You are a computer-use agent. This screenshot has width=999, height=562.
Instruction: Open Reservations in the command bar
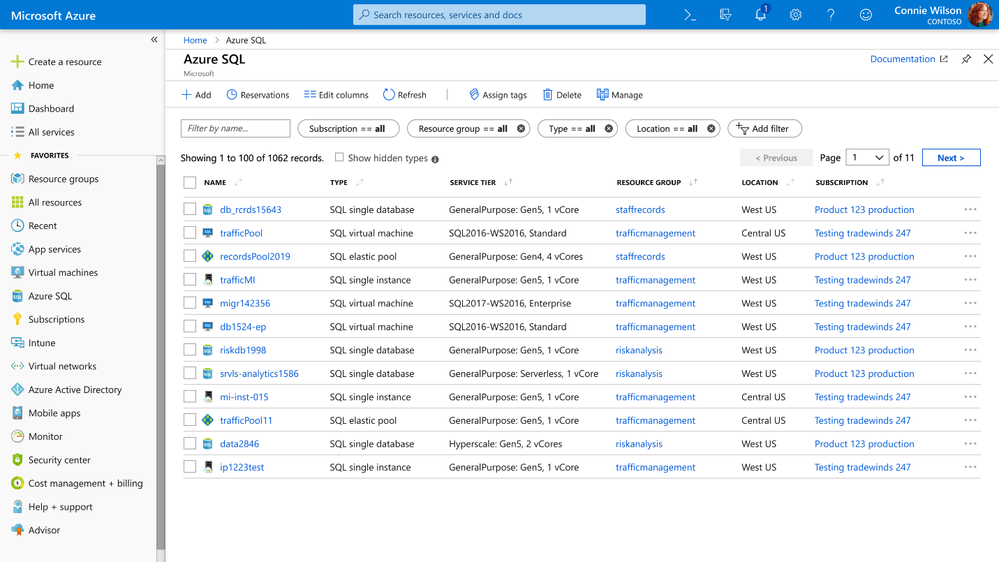tap(257, 95)
